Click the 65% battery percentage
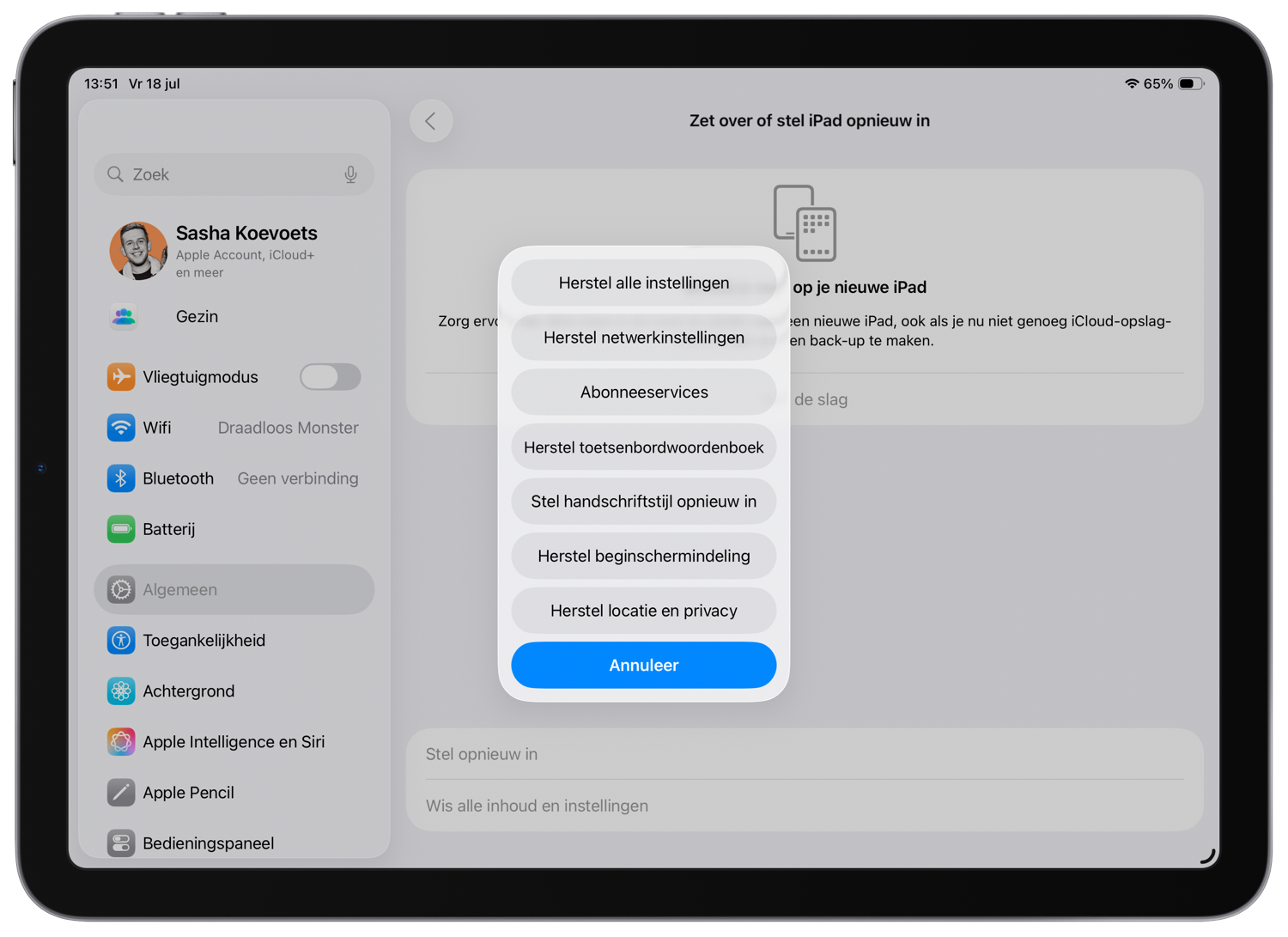1288x937 pixels. point(1158,83)
